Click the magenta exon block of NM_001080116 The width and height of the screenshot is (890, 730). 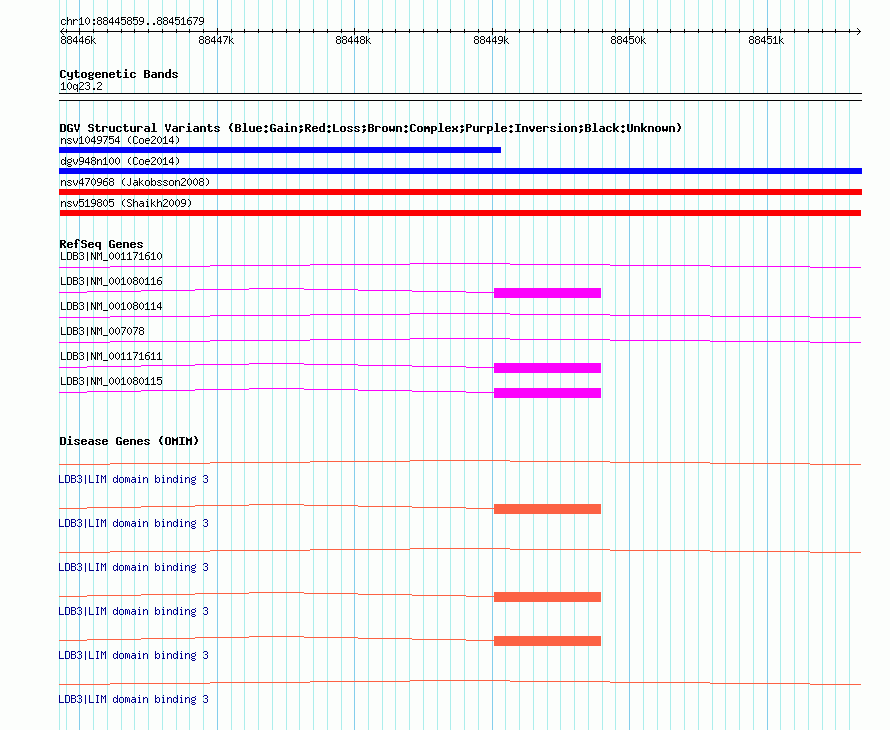(547, 293)
